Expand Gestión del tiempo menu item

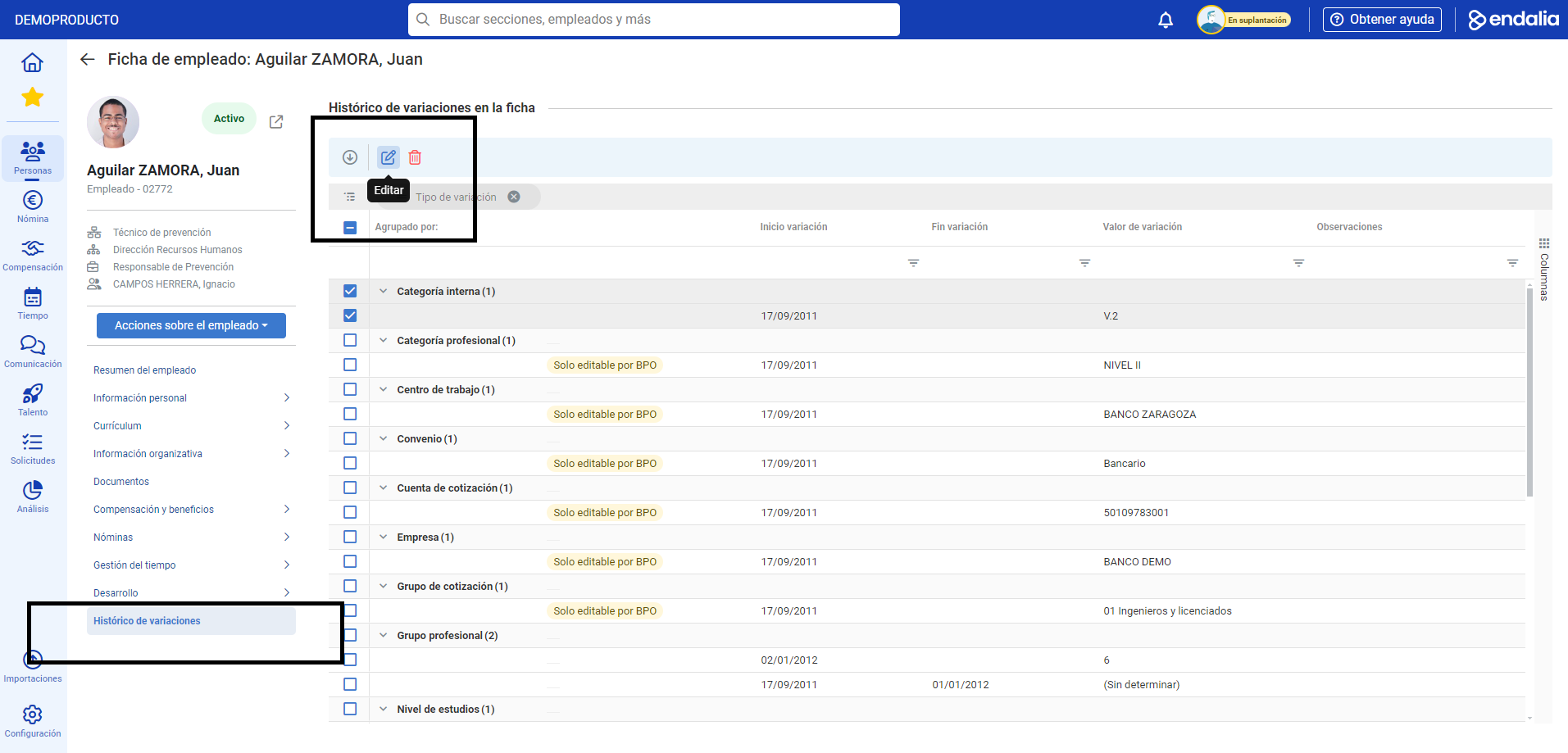point(191,565)
